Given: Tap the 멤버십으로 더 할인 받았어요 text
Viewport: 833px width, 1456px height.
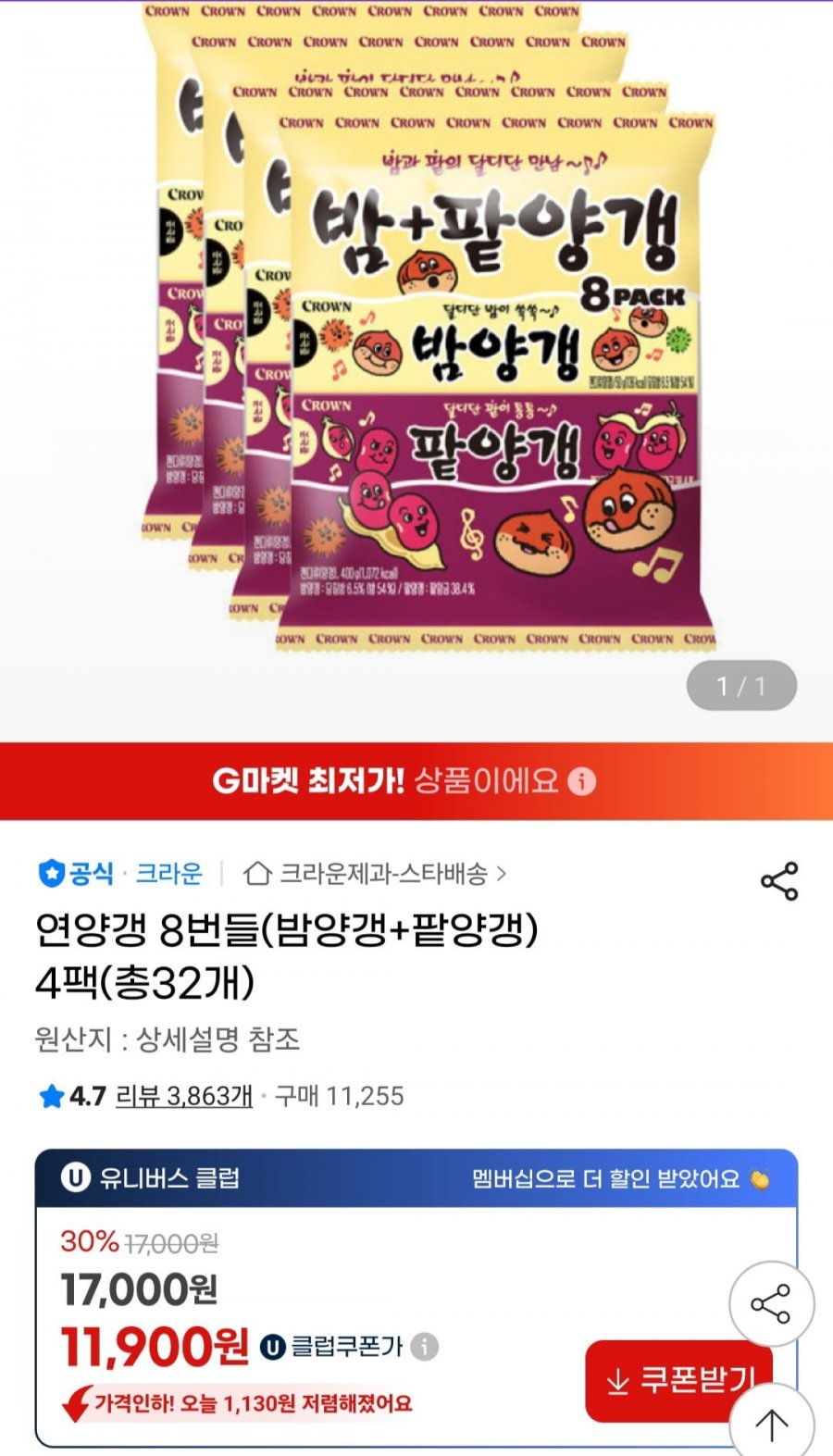Looking at the screenshot, I should point(606,1179).
